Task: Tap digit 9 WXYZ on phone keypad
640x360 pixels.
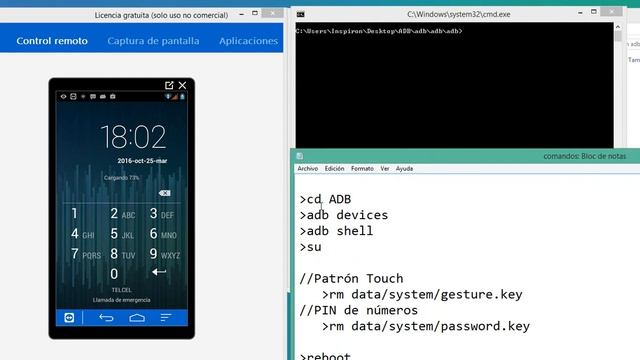Action: [164, 254]
